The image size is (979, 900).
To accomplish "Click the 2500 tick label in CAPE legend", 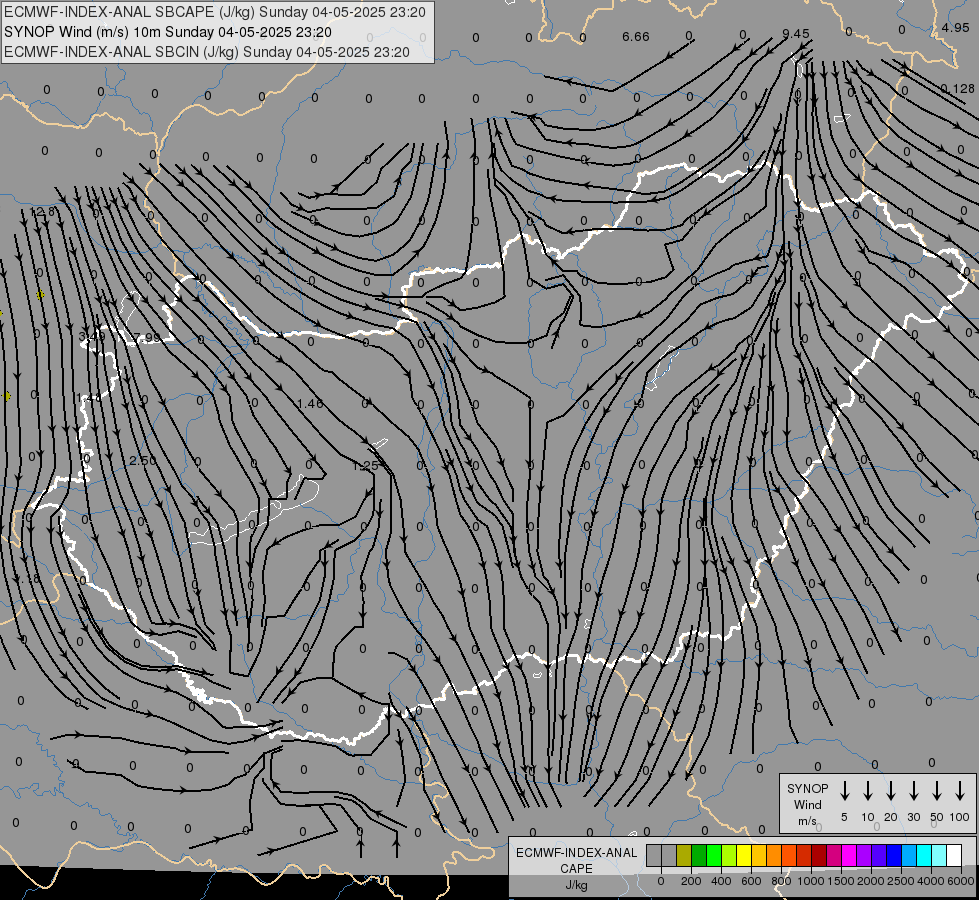I will (x=901, y=881).
